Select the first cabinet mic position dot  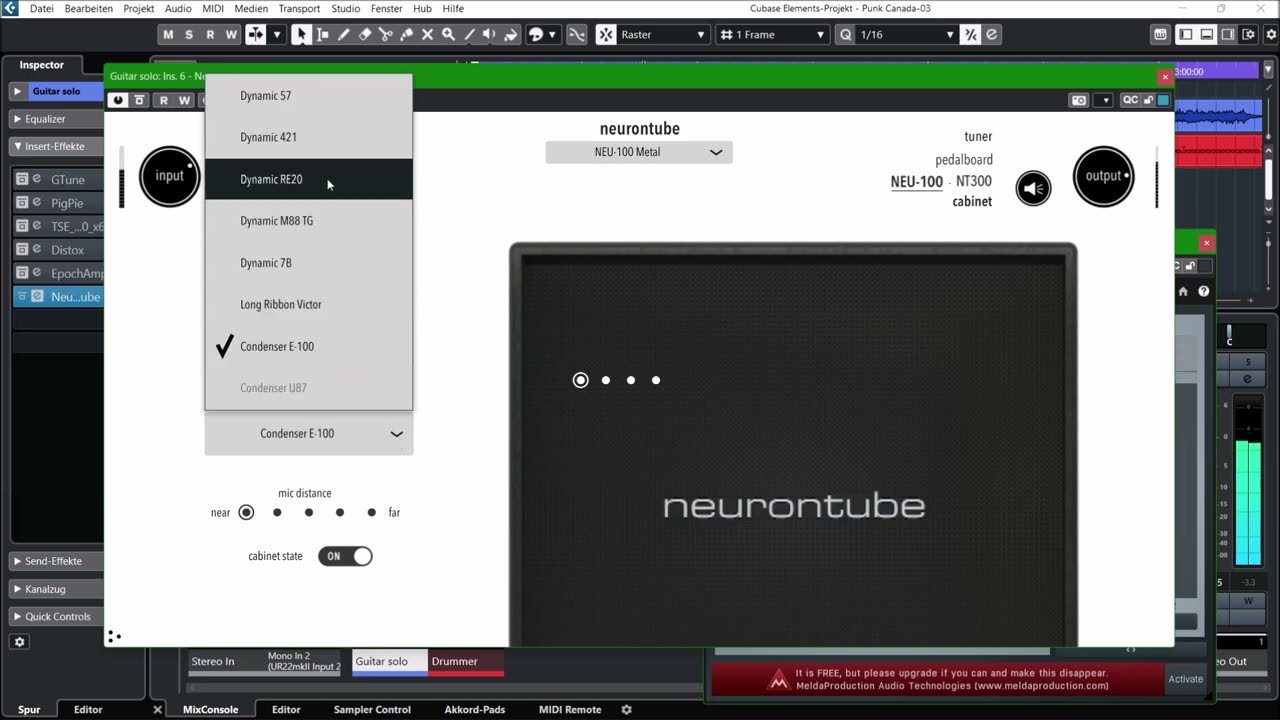point(580,380)
